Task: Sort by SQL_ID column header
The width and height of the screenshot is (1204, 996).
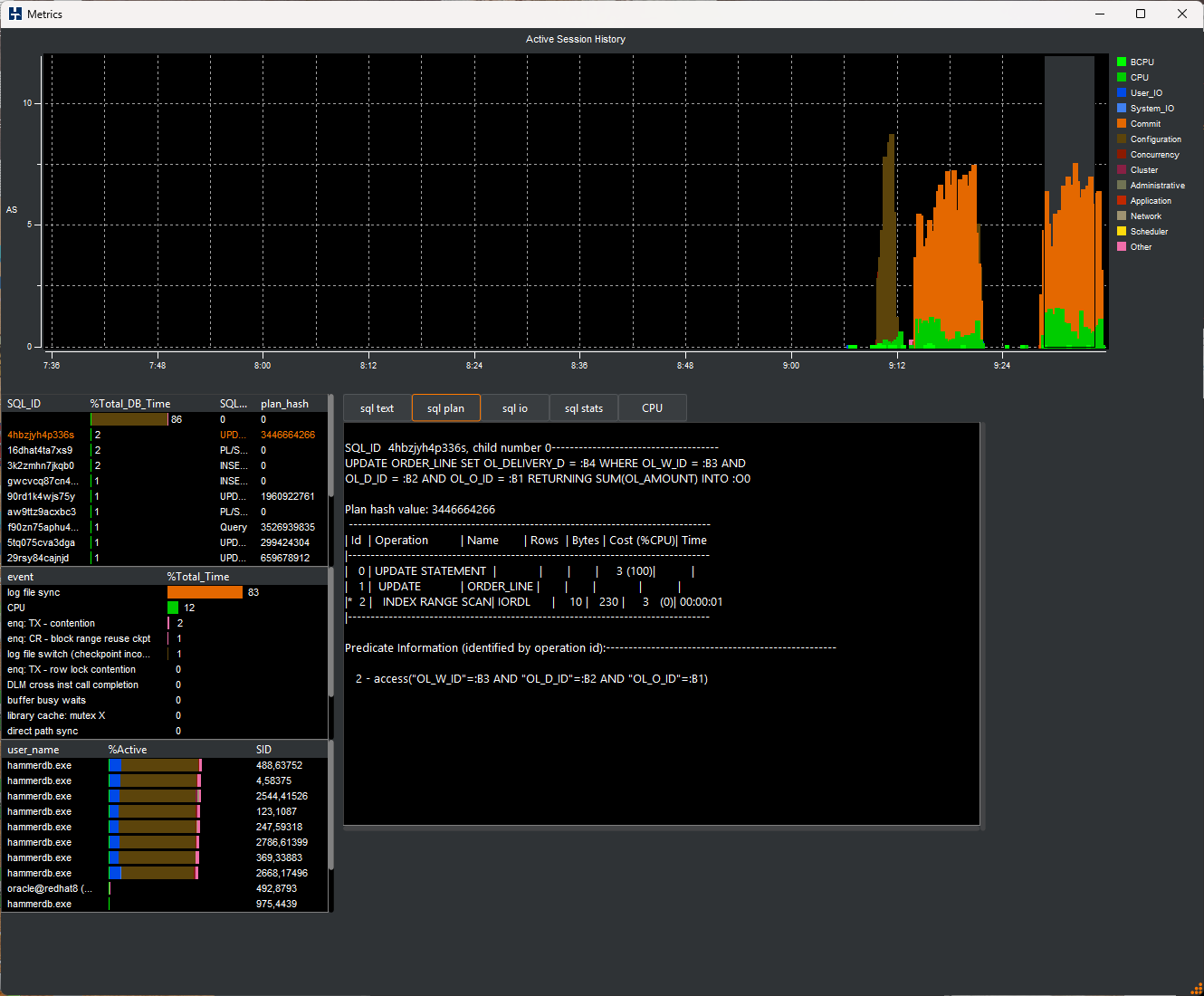Action: (x=24, y=404)
